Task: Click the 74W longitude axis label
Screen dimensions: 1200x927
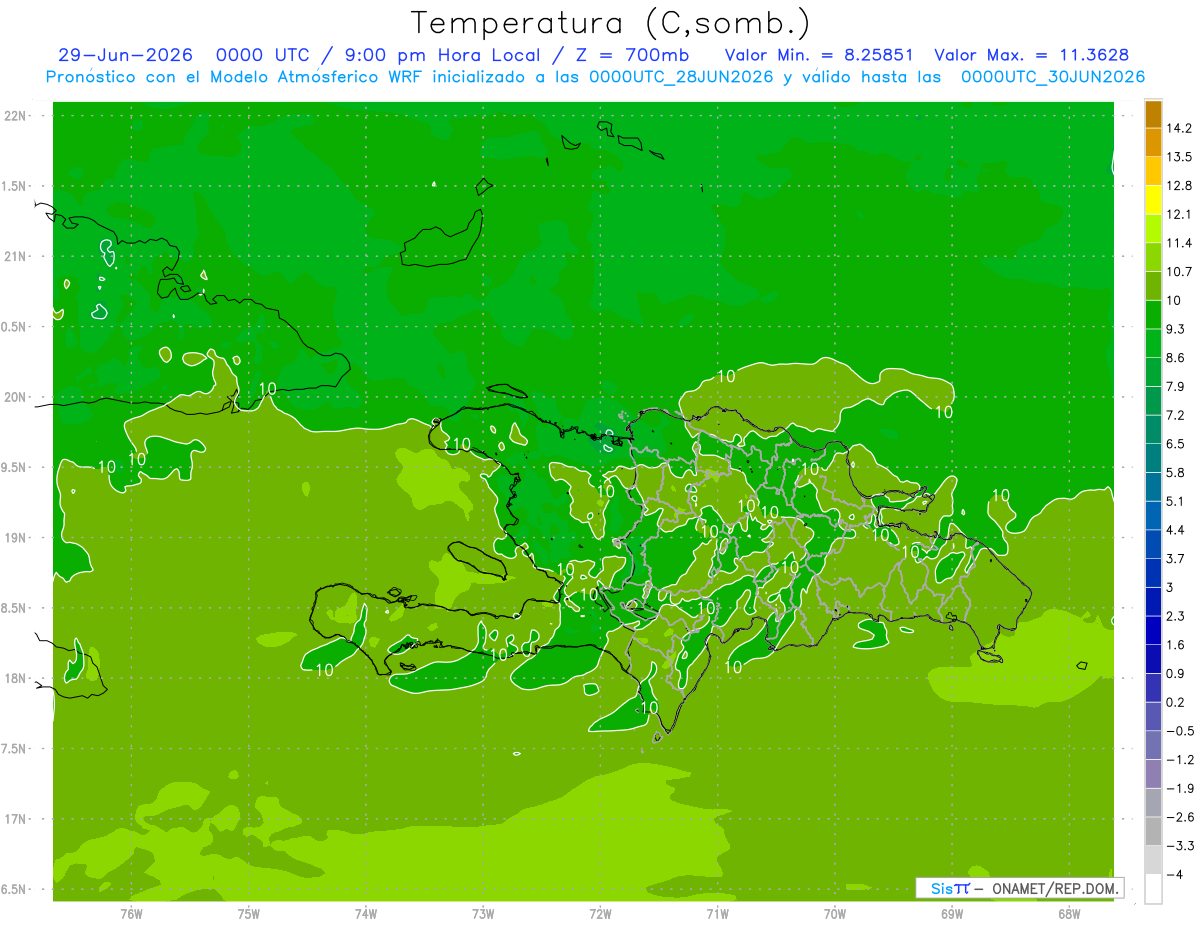Action: click(x=366, y=914)
